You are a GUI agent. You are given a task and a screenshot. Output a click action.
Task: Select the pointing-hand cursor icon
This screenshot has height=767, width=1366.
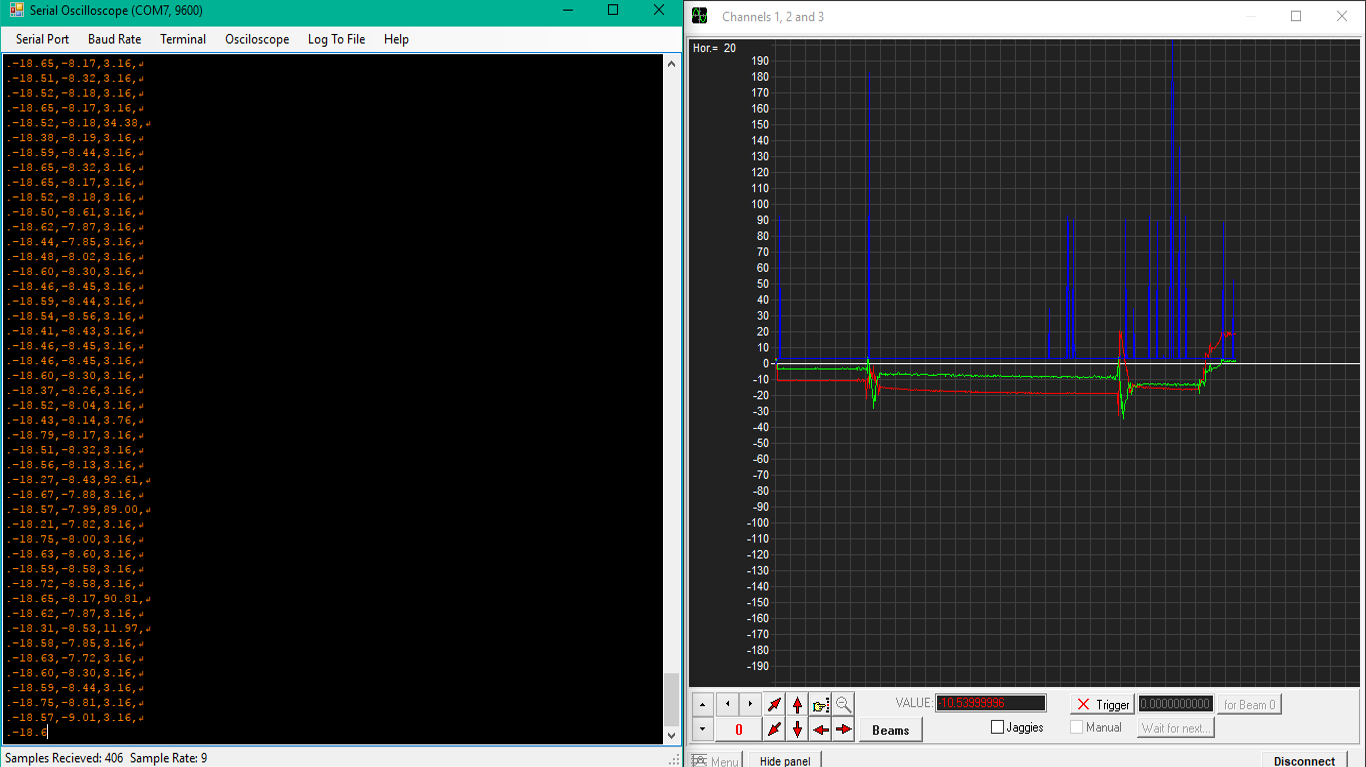(819, 704)
